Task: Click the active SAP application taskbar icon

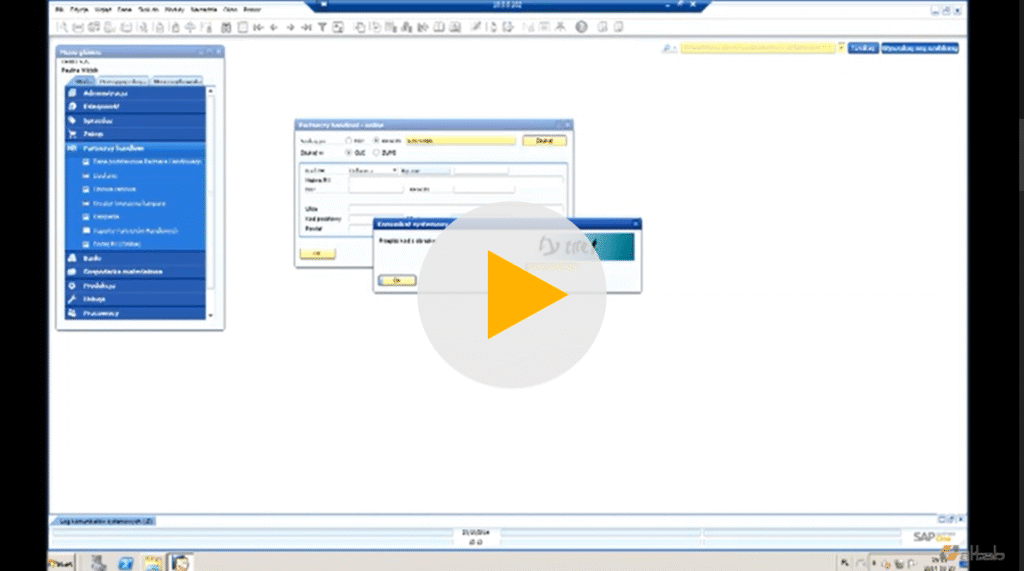Action: point(180,563)
